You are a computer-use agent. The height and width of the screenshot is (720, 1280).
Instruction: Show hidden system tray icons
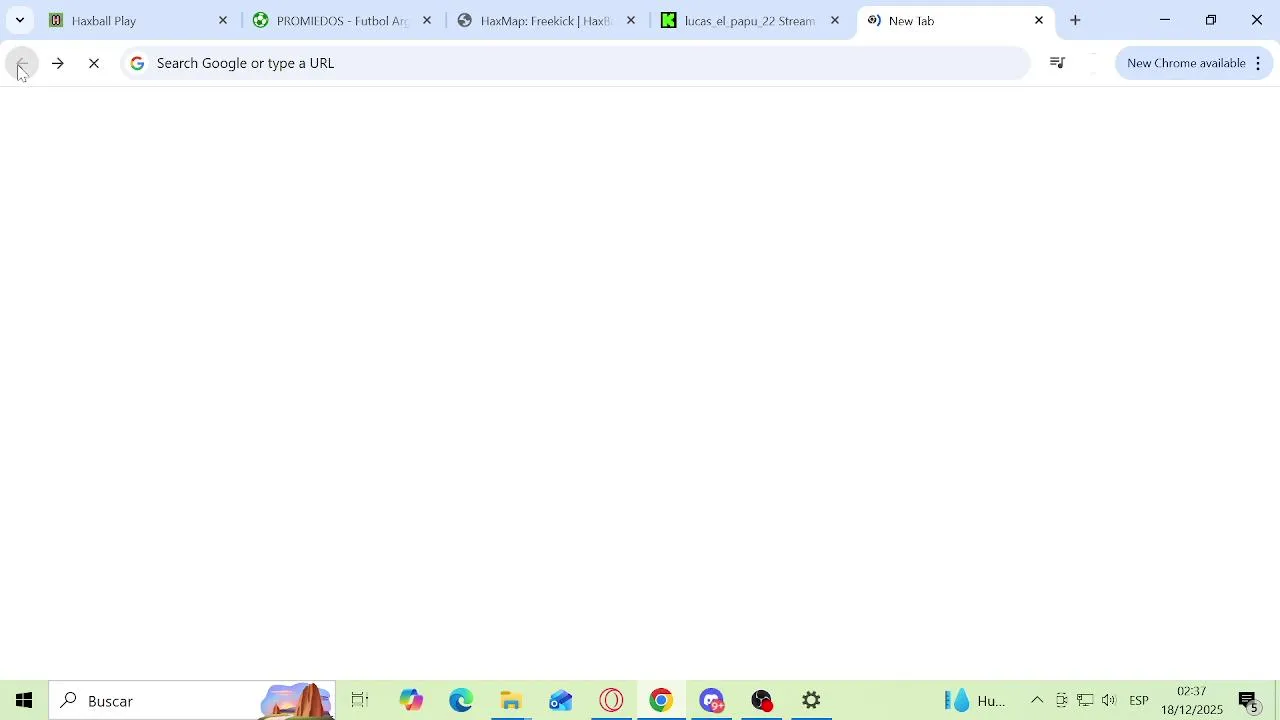pyautogui.click(x=1037, y=701)
